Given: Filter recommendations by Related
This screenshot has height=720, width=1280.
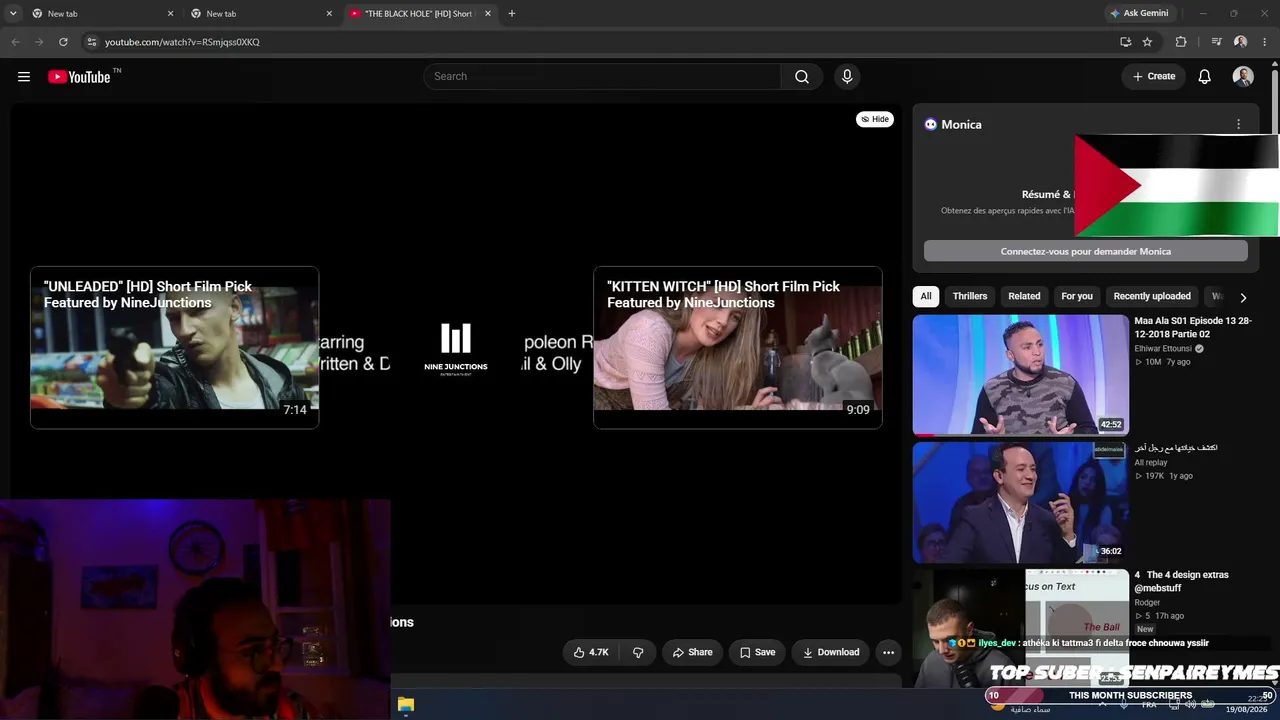Looking at the screenshot, I should click(x=1024, y=297).
